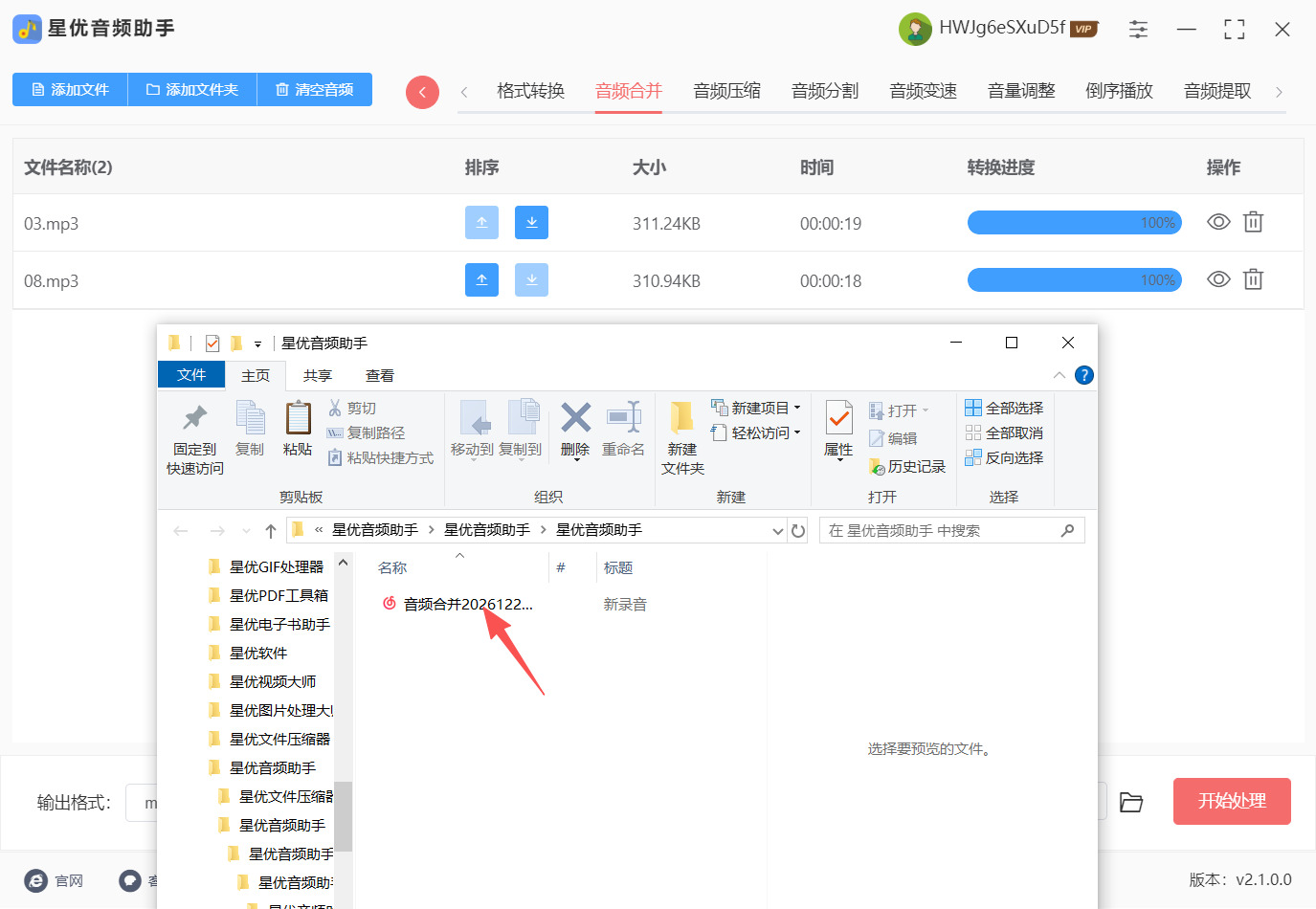This screenshot has width=1316, height=909.
Task: Click 08.mp3 conversion progress bar
Action: (x=1075, y=280)
